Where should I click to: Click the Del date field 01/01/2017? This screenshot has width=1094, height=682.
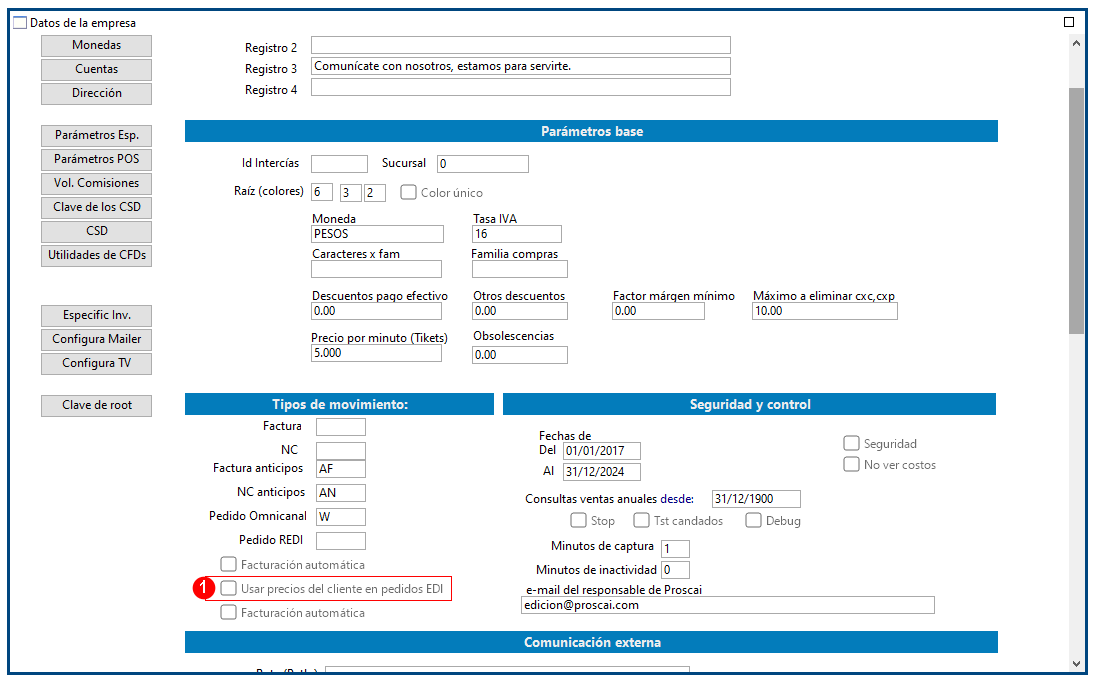click(x=601, y=451)
